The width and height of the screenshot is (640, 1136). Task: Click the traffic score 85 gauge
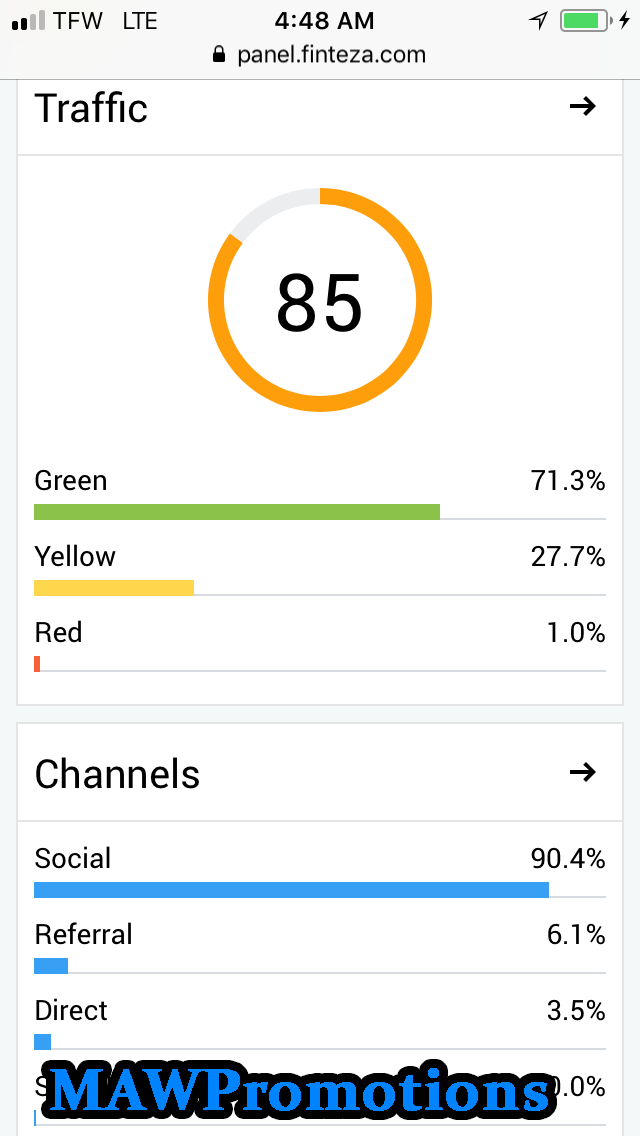320,300
